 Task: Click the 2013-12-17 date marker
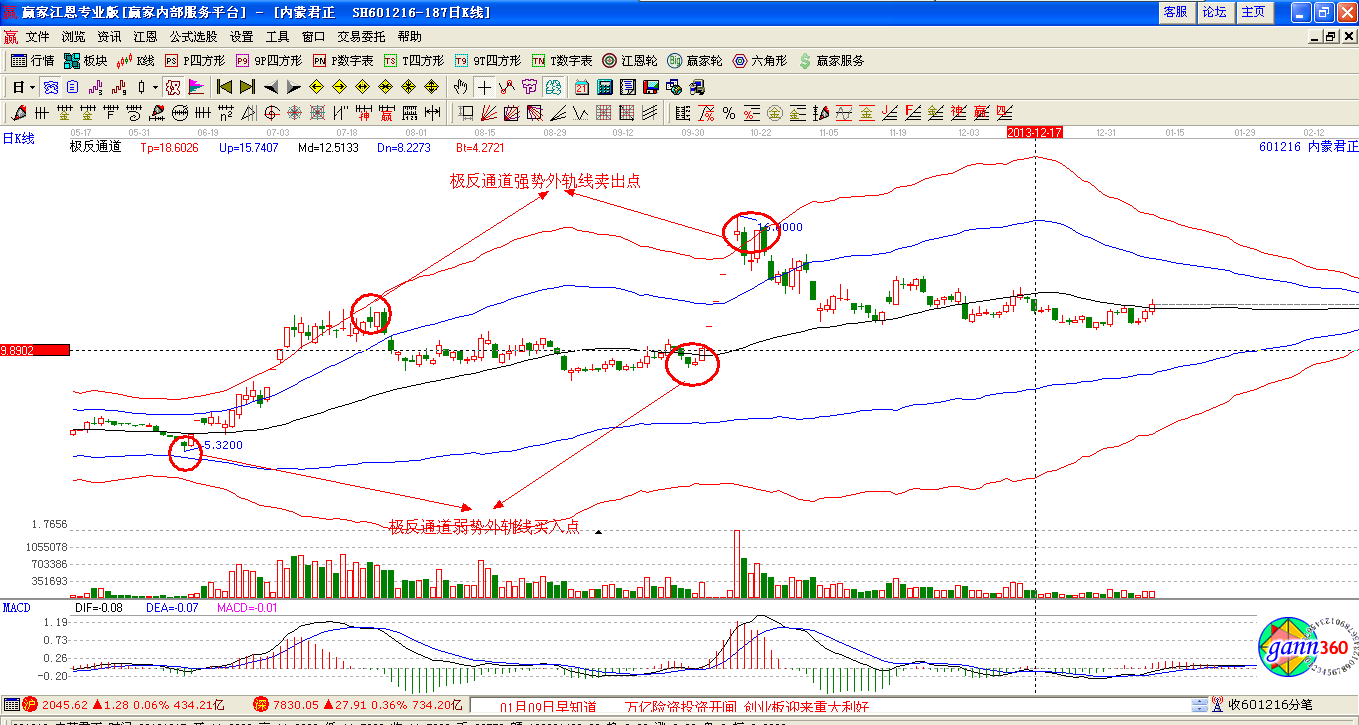coord(1034,132)
